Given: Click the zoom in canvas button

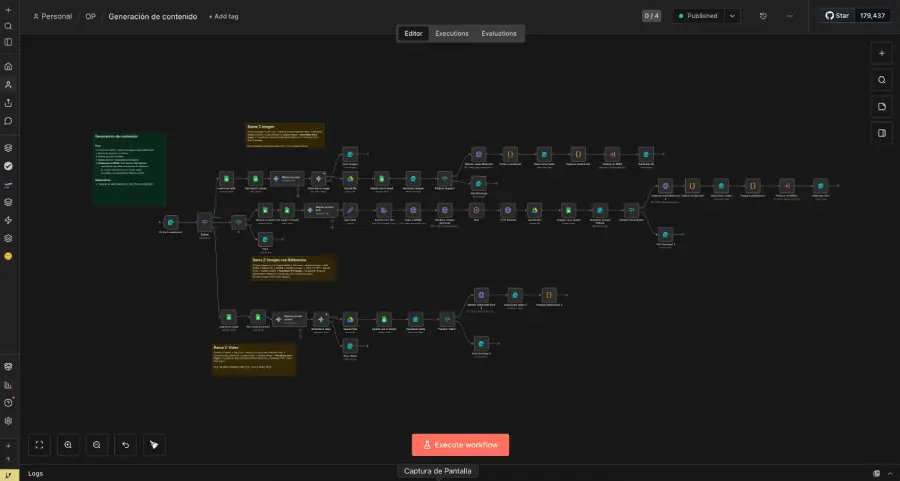Looking at the screenshot, I should (68, 444).
